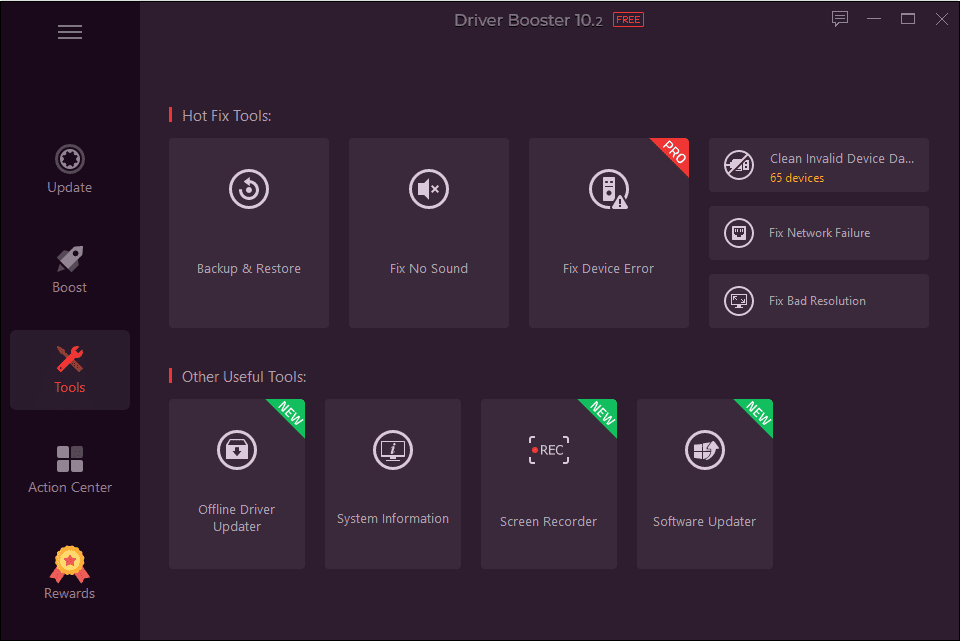Open the feedback chat icon

(x=839, y=19)
